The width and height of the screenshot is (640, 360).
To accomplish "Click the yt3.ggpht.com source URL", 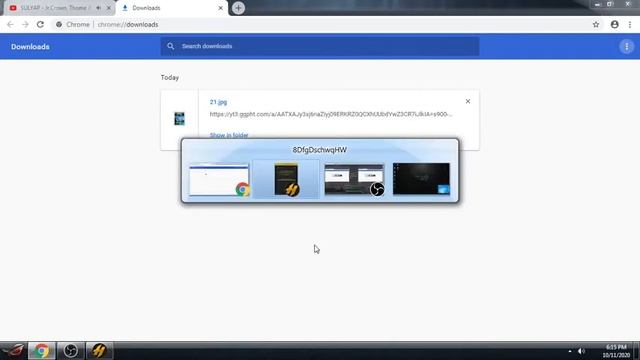I will click(x=331, y=114).
